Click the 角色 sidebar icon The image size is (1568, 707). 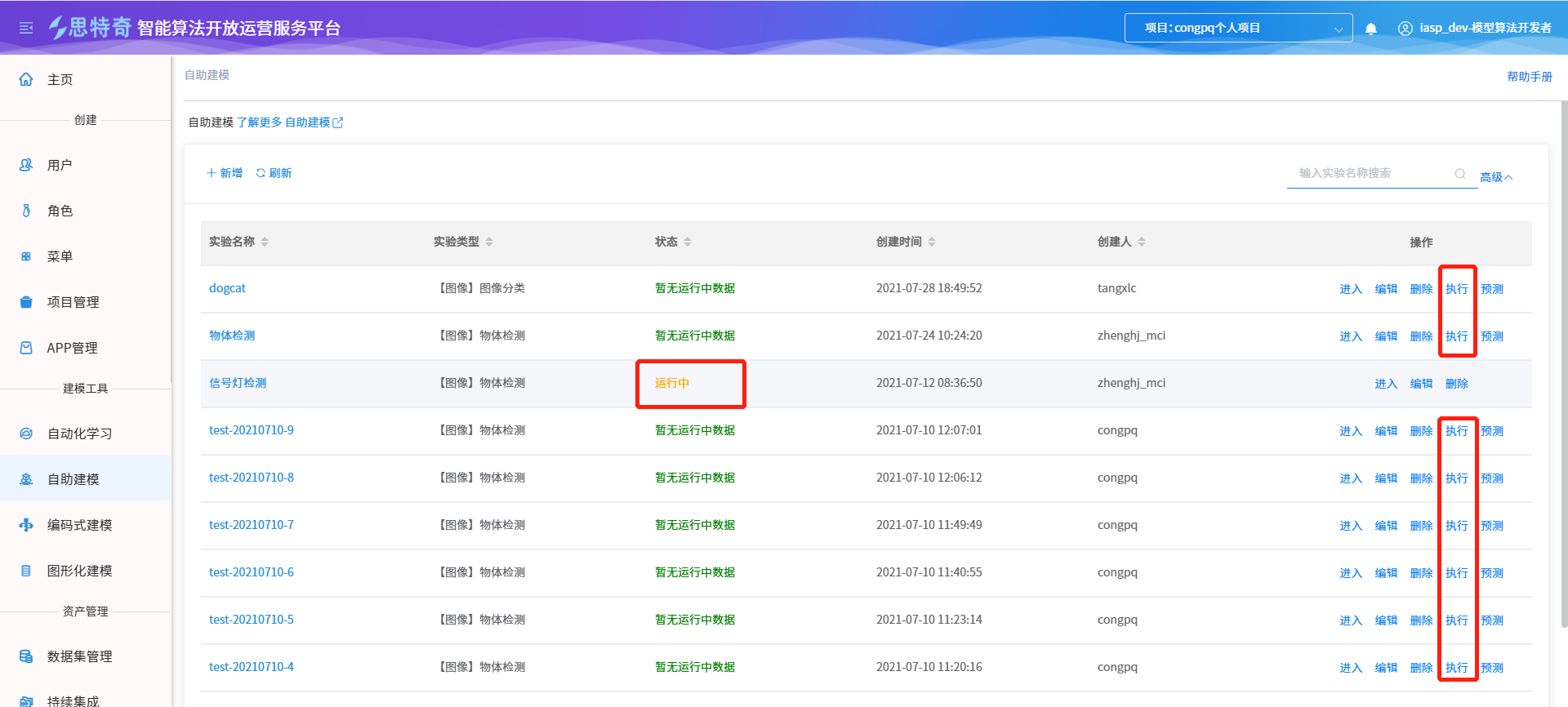tap(26, 211)
